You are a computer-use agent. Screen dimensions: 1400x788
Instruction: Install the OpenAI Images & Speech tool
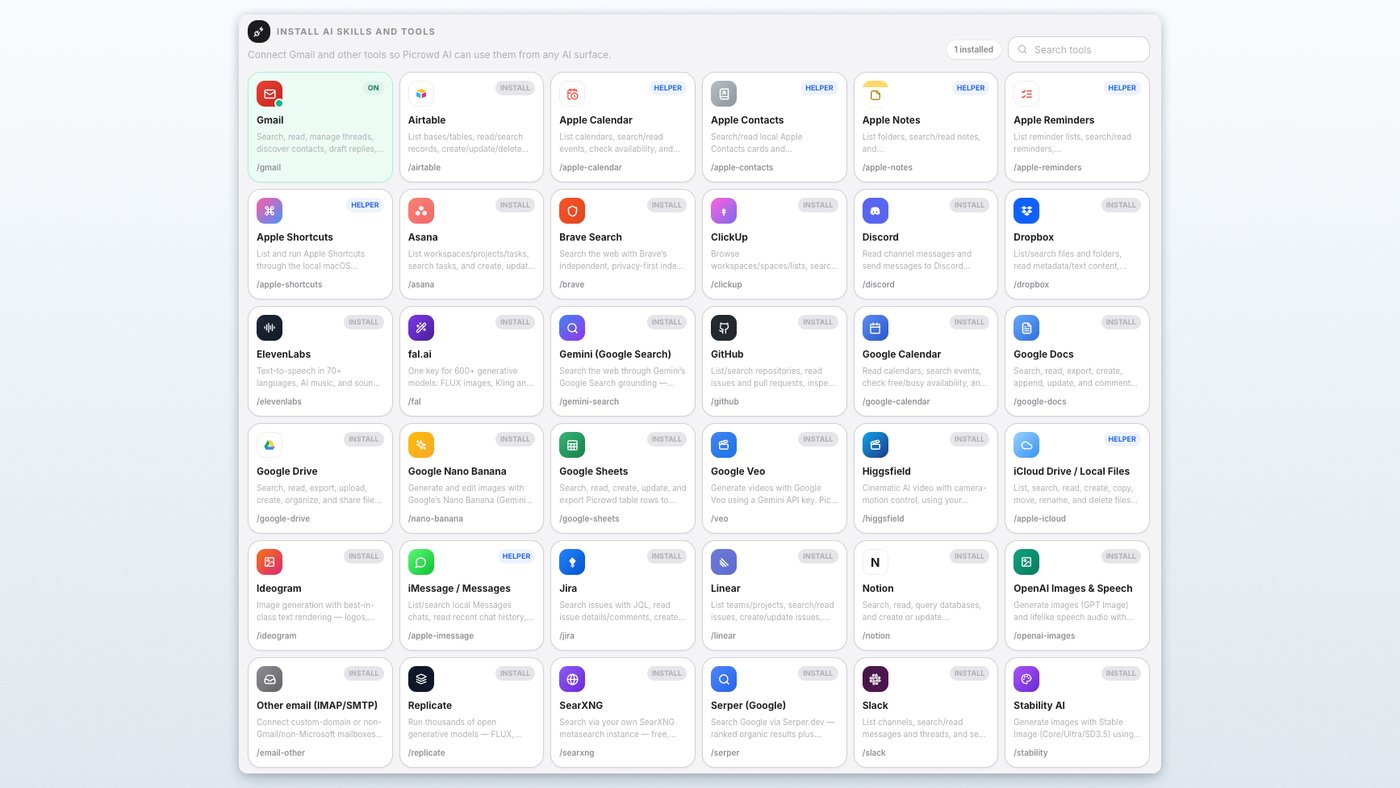click(1121, 556)
